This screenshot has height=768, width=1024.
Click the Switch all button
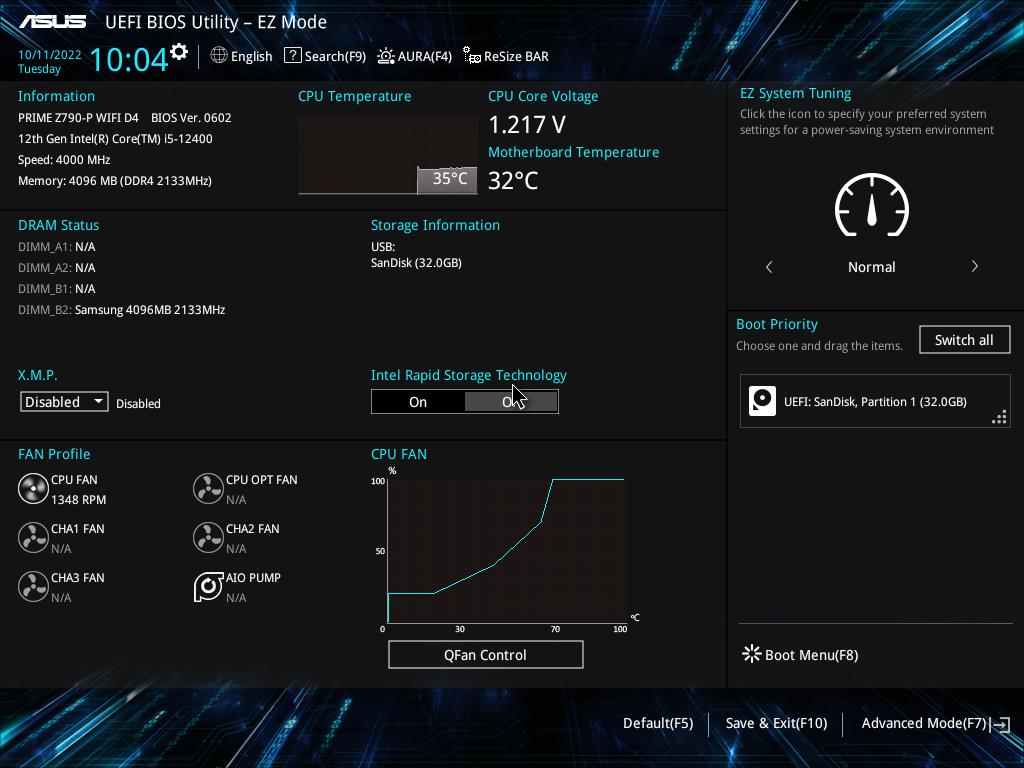(x=964, y=340)
